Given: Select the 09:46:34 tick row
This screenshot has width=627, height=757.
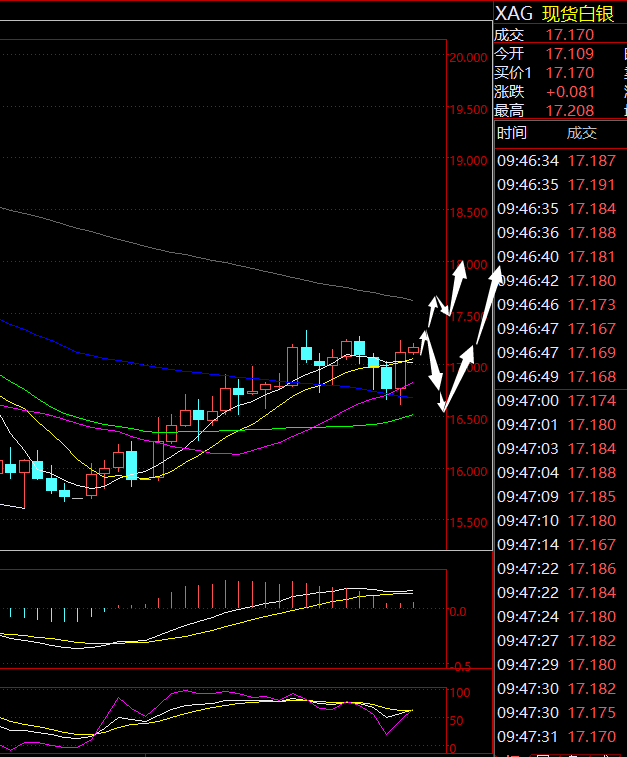Looking at the screenshot, I should tap(557, 161).
